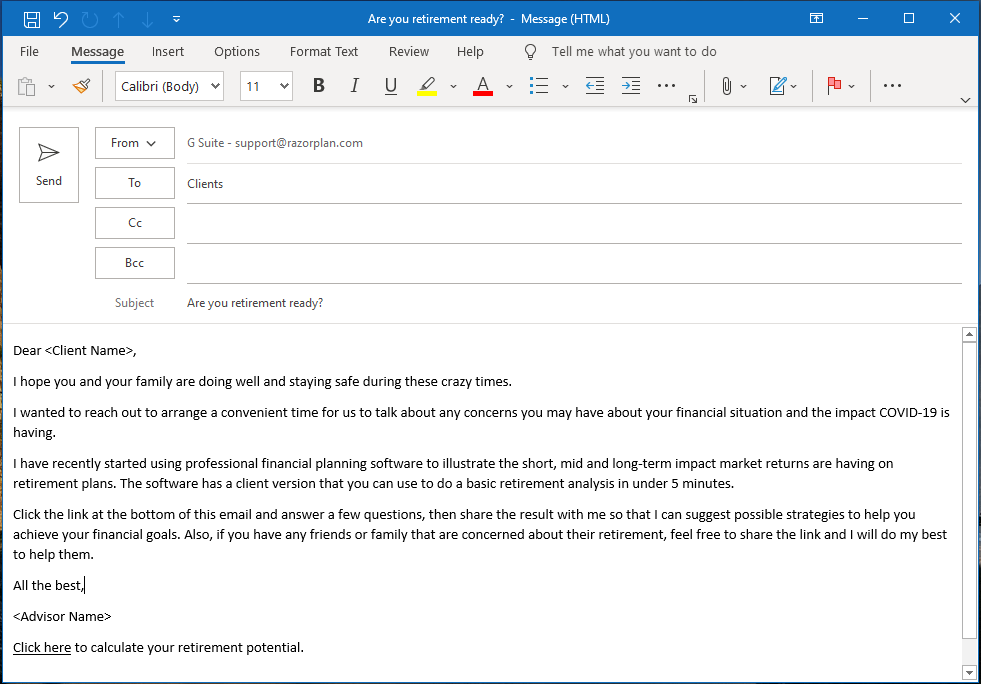Click into the Cc recipients field
The image size is (981, 684).
tap(573, 224)
